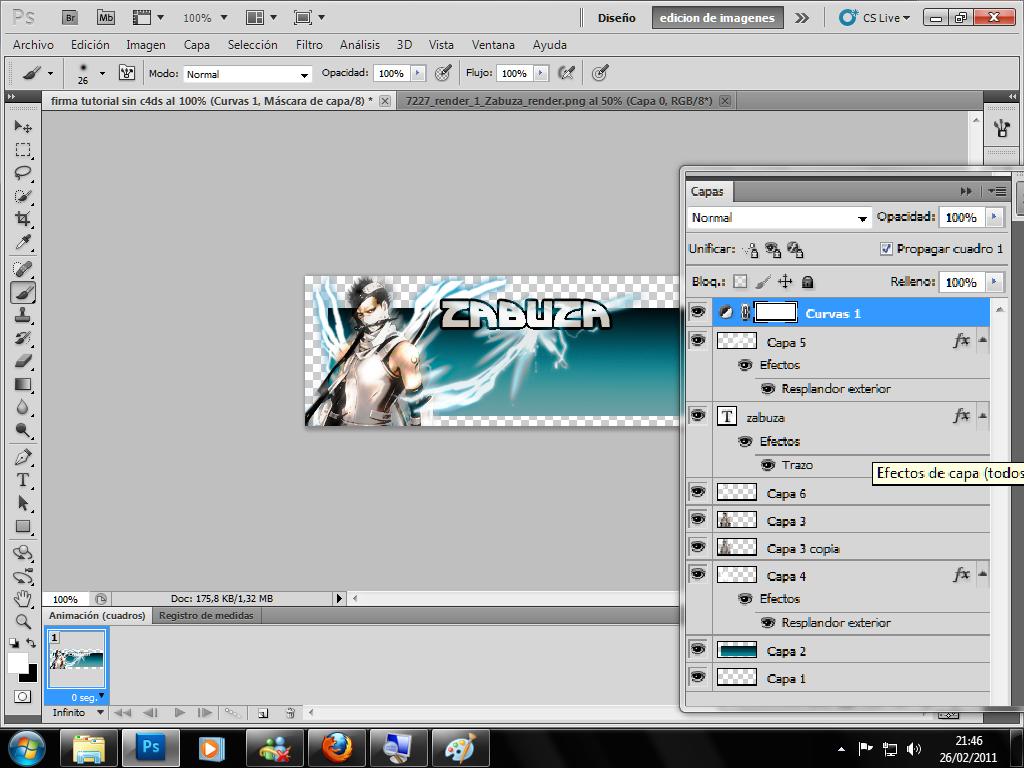The width and height of the screenshot is (1024, 768).
Task: Hide the zabuza text layer
Action: click(698, 416)
